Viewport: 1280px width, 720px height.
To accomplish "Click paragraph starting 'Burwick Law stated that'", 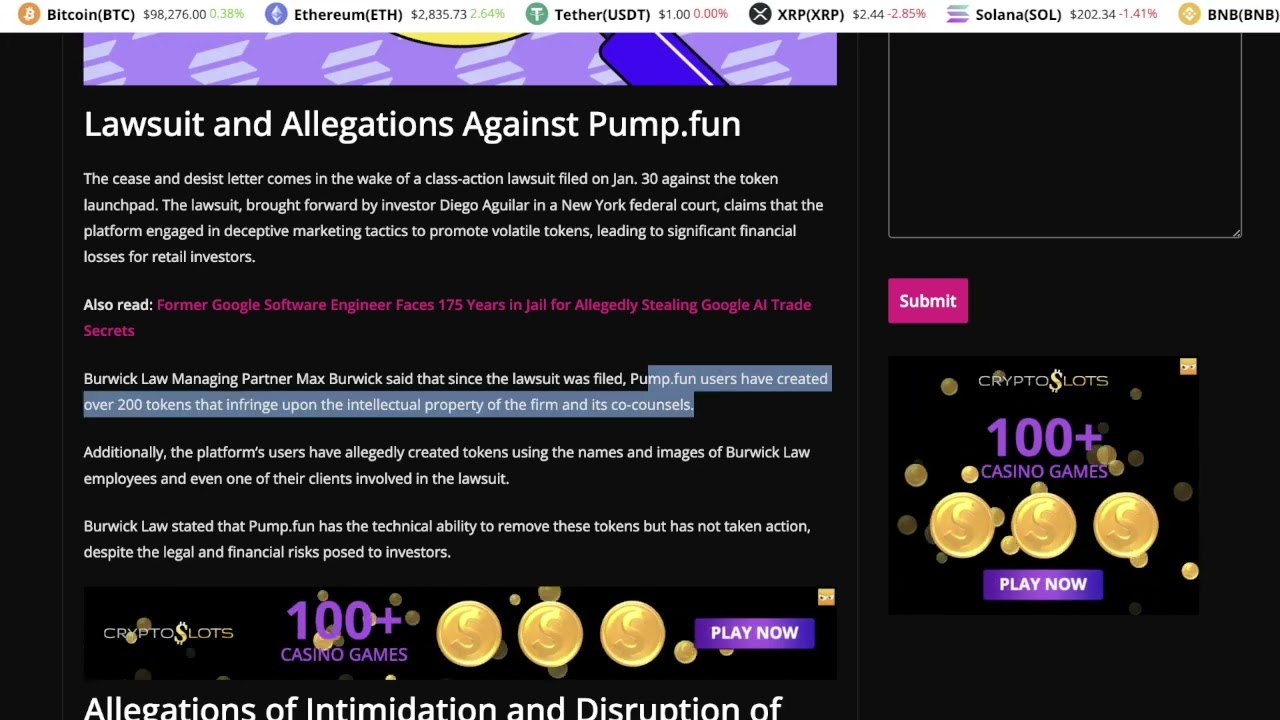I will click(447, 539).
